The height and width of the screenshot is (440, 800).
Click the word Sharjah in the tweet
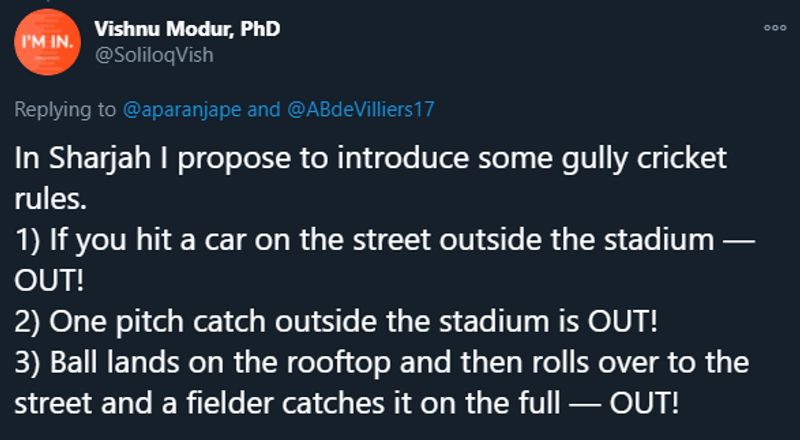[100, 159]
